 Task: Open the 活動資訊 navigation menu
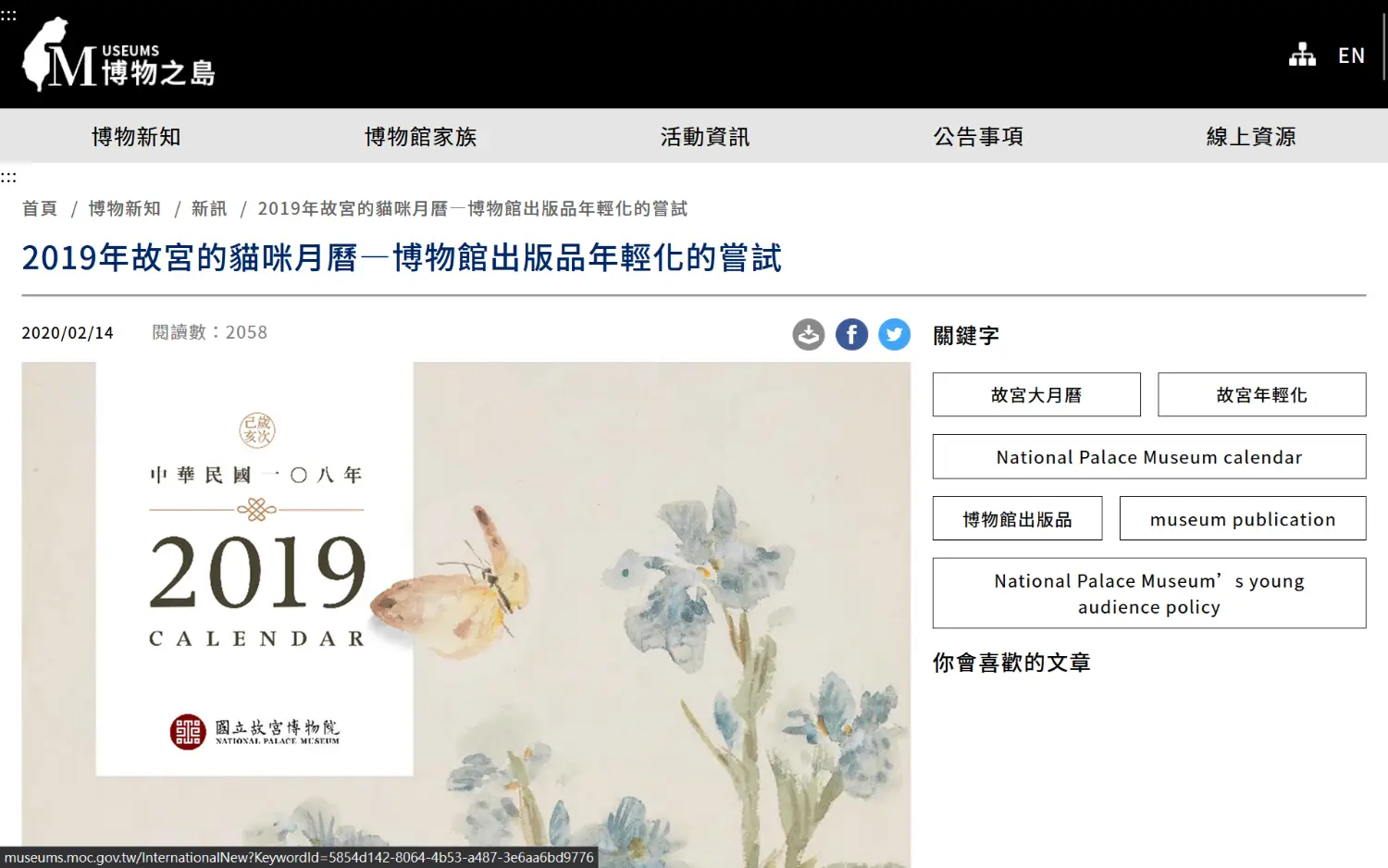pos(705,137)
